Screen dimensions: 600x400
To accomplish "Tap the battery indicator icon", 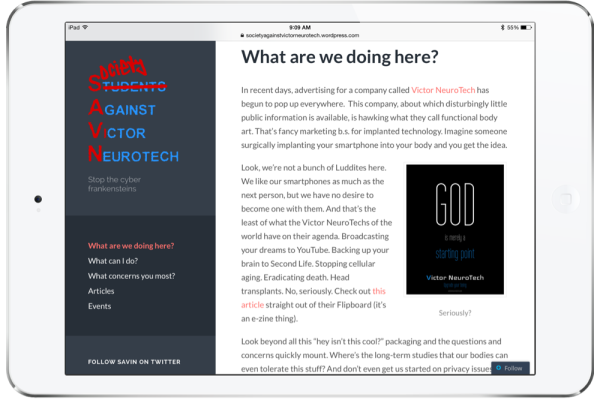I will tap(526, 27).
